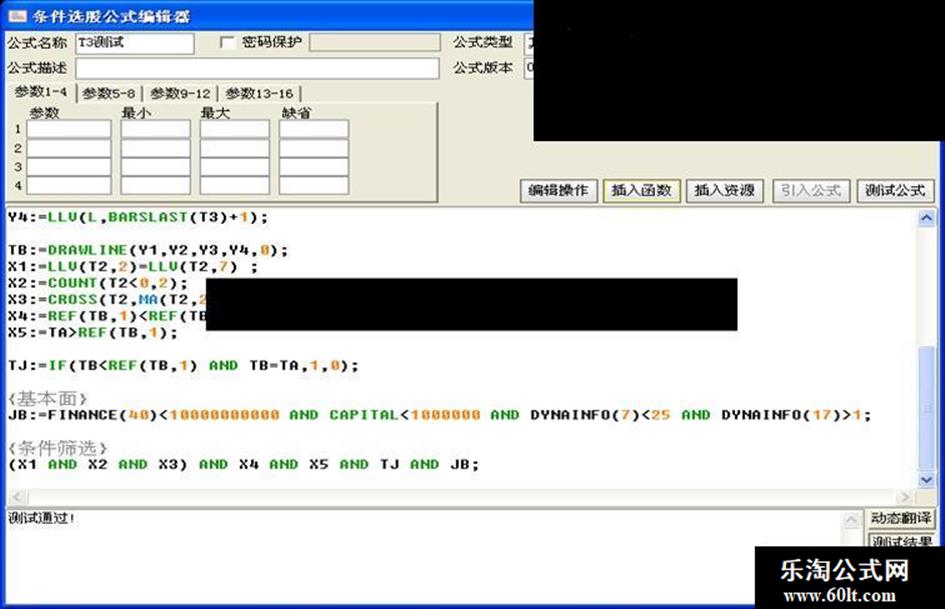Click row 1 最大 value field

click(x=234, y=129)
